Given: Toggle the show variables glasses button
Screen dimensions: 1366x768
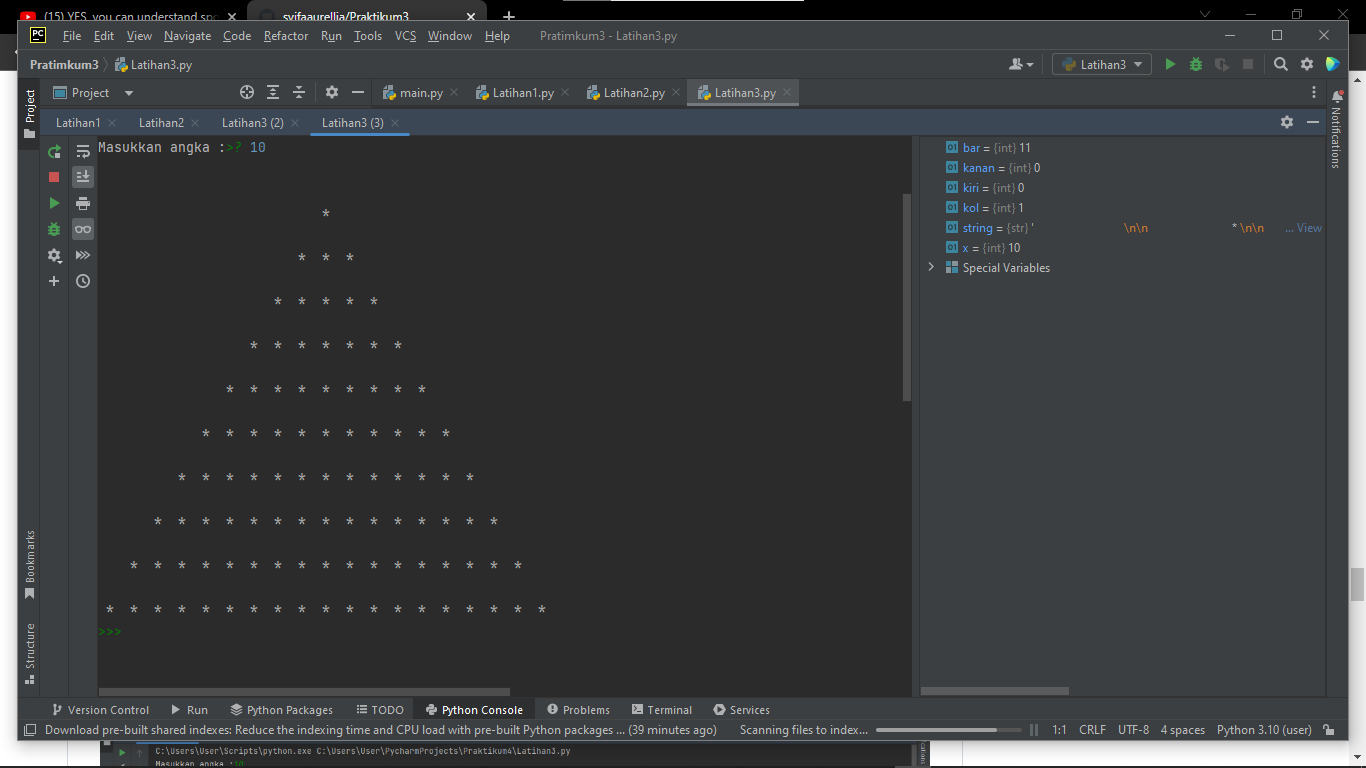Looking at the screenshot, I should tap(83, 229).
